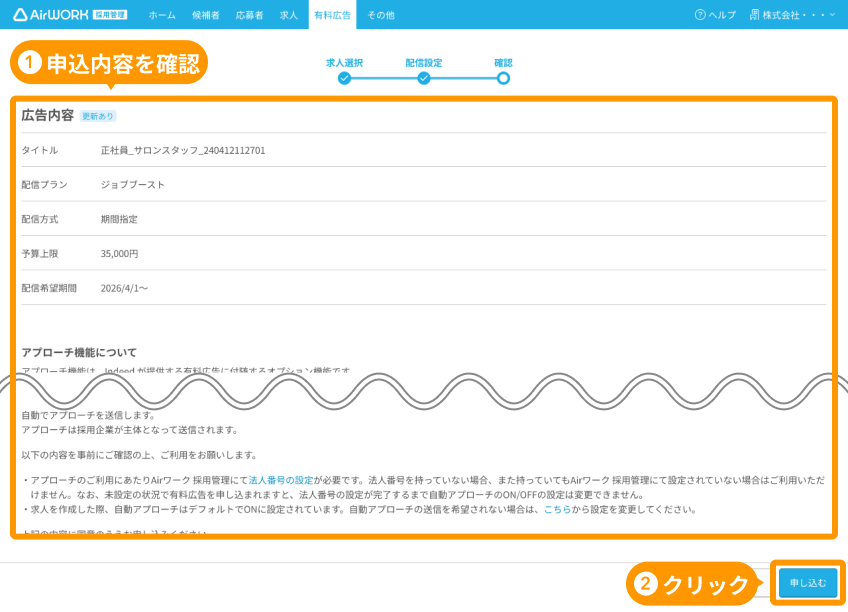848x612 pixels.
Task: Select the budget value 35,000円
Action: tap(119, 254)
